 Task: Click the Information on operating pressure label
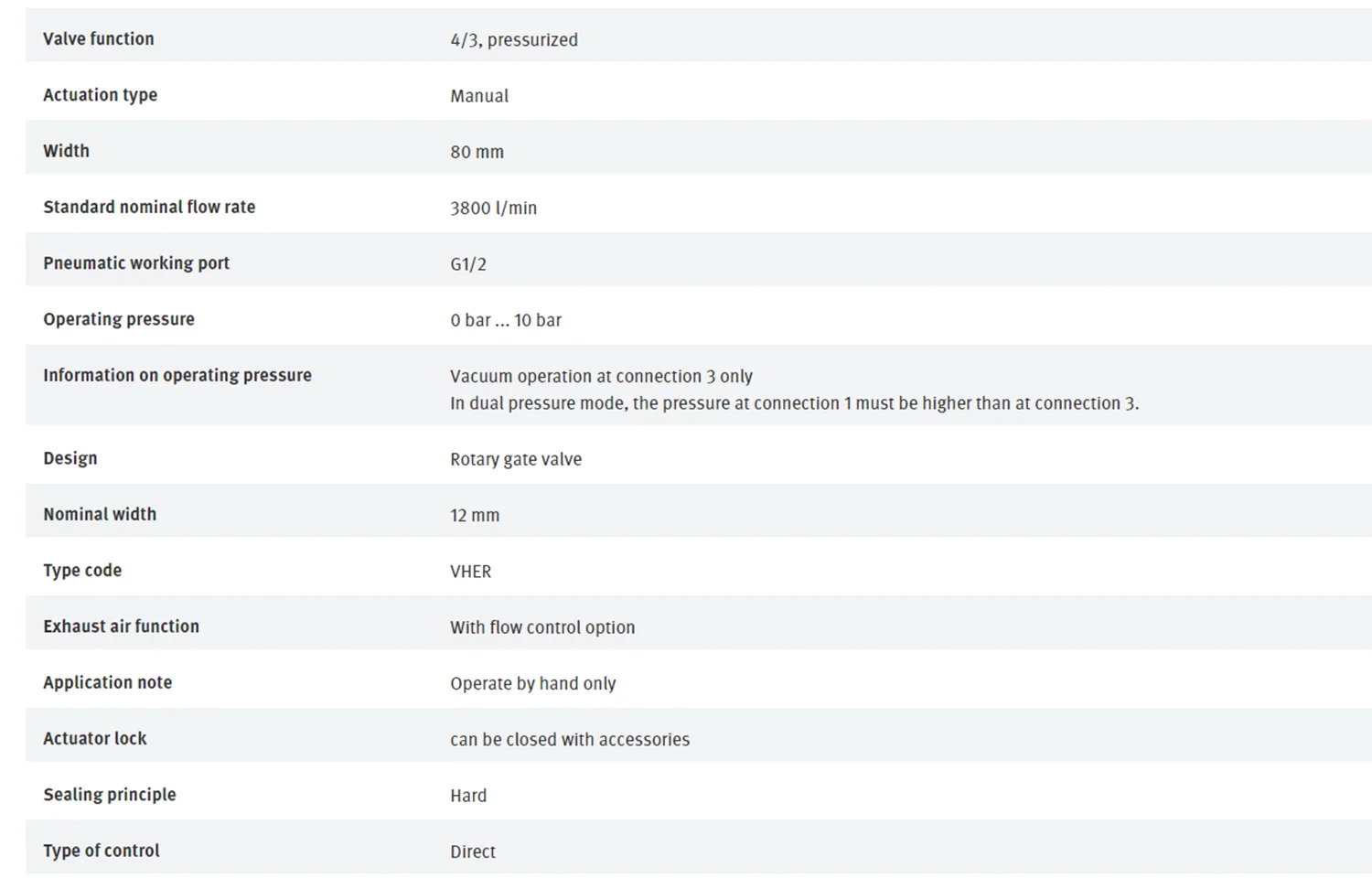[177, 375]
